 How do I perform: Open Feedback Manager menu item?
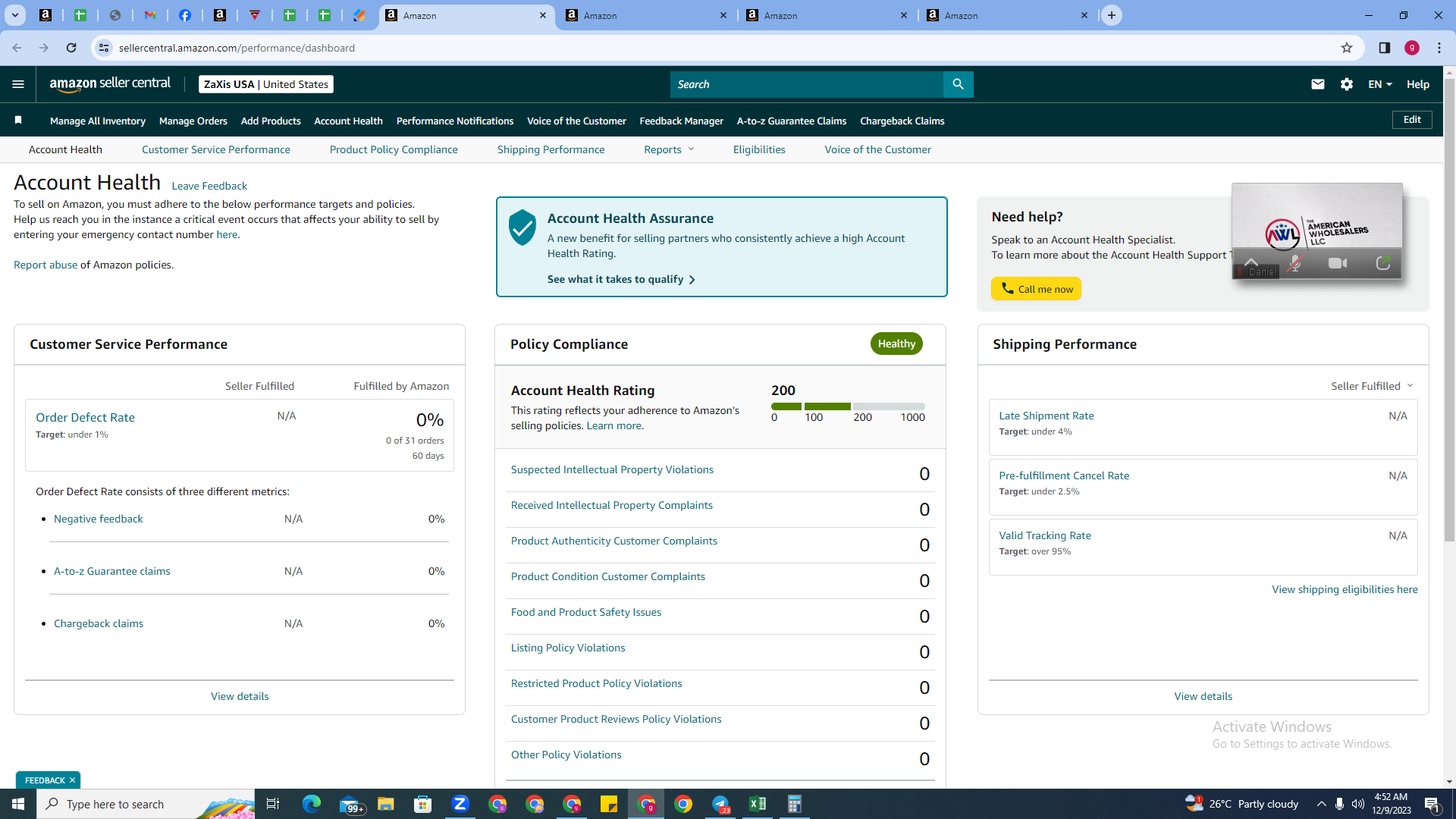pos(682,121)
